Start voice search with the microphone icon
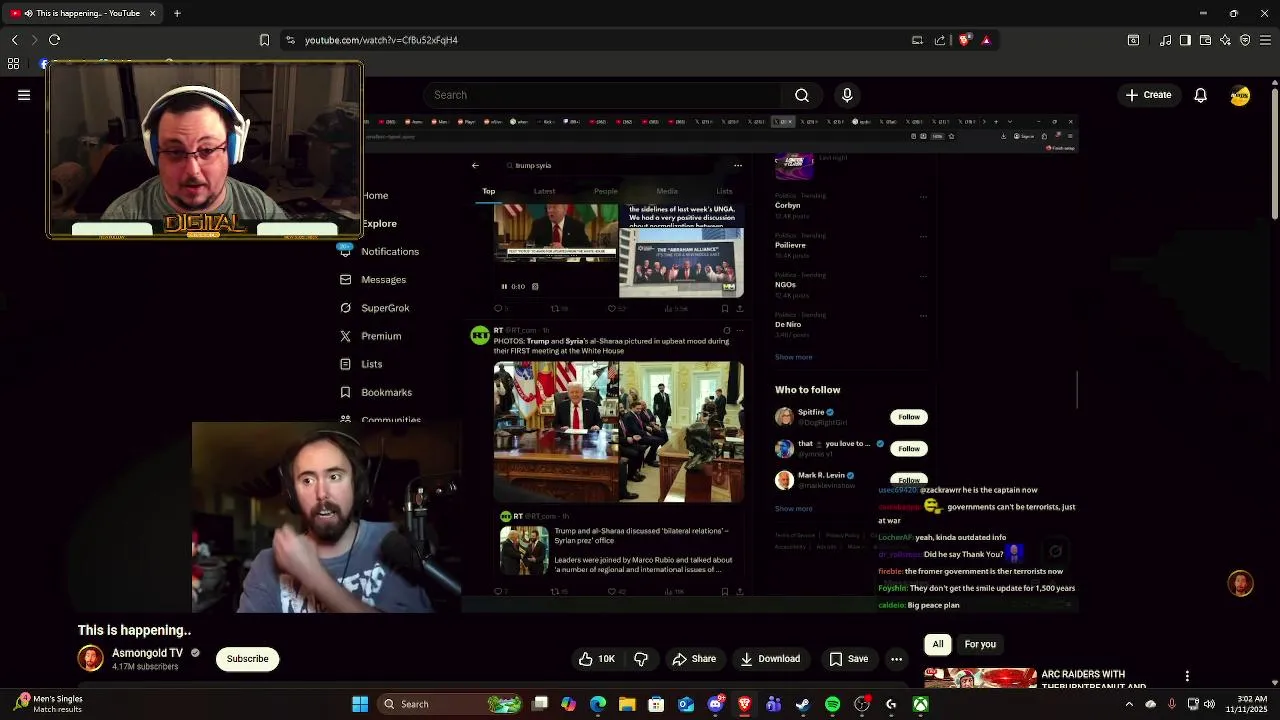 [847, 95]
